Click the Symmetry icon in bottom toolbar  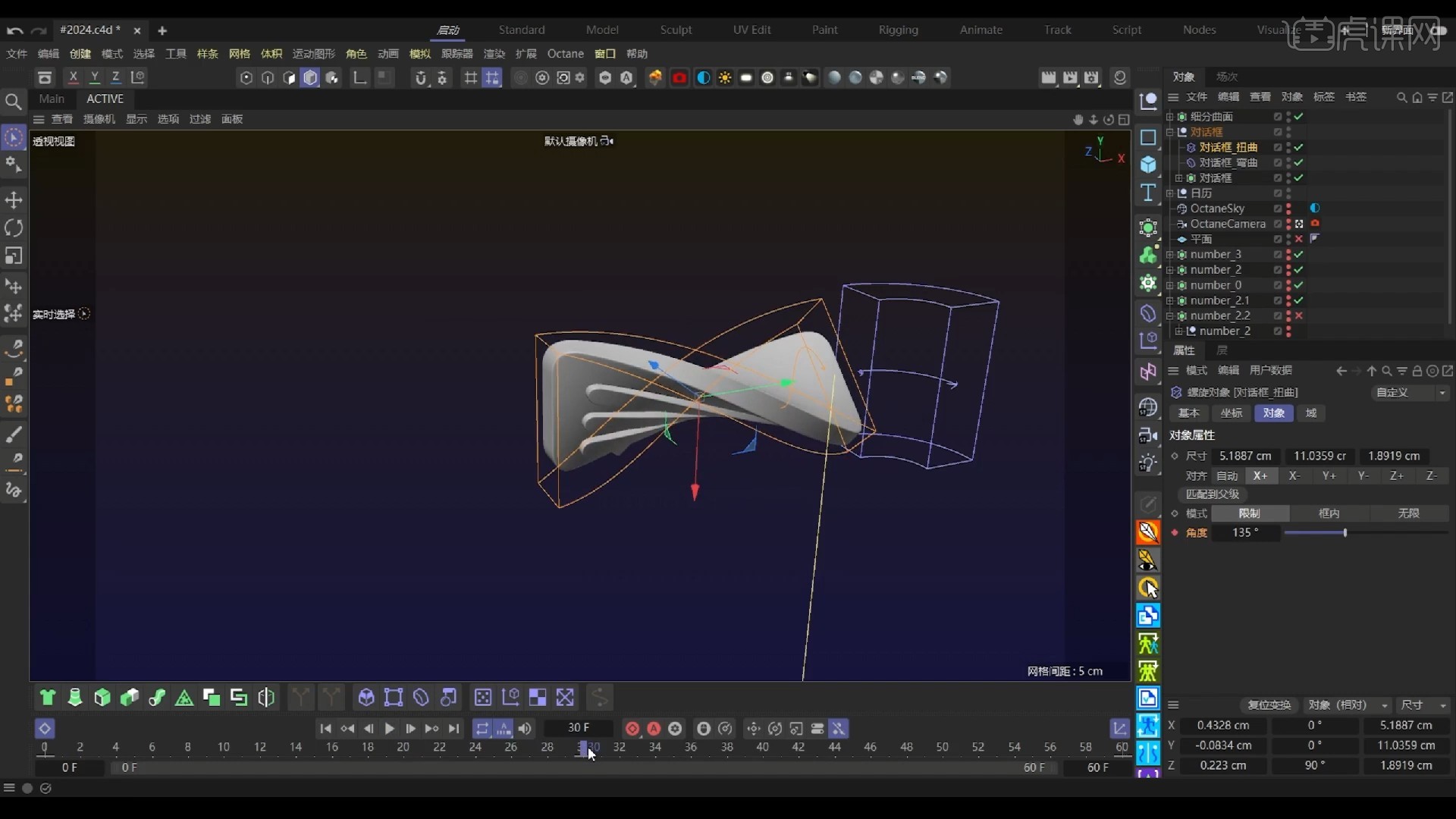click(x=266, y=698)
